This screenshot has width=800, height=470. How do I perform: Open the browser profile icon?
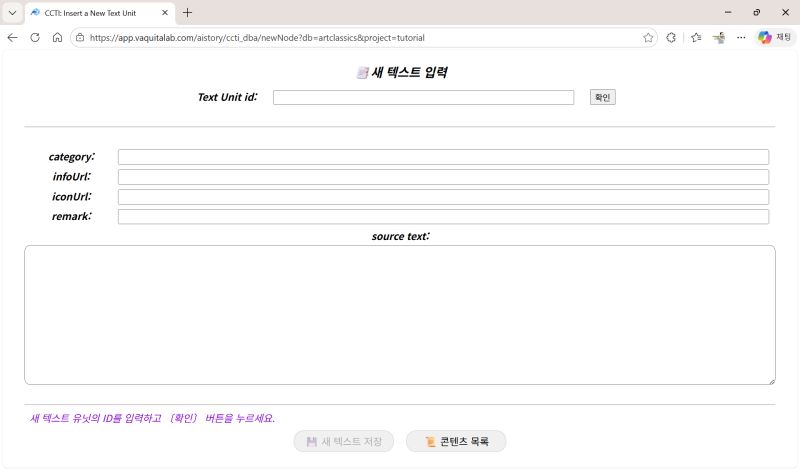click(x=719, y=37)
